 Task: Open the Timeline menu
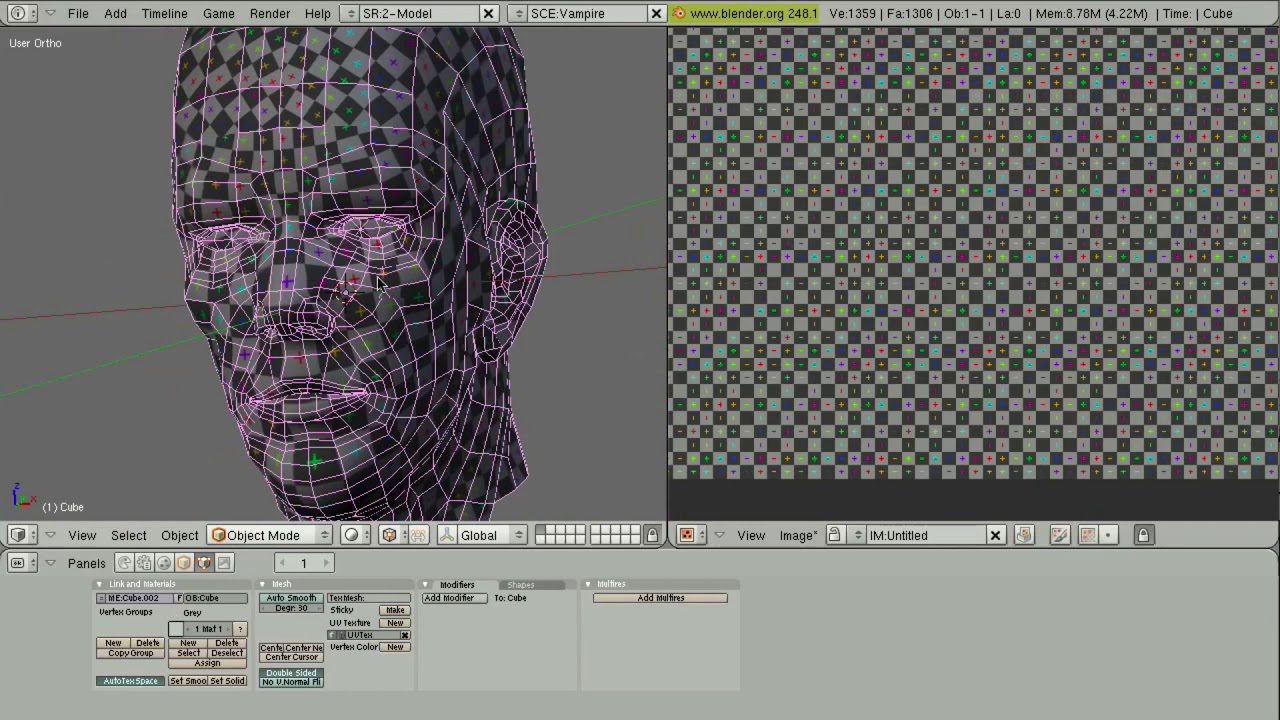pos(164,14)
